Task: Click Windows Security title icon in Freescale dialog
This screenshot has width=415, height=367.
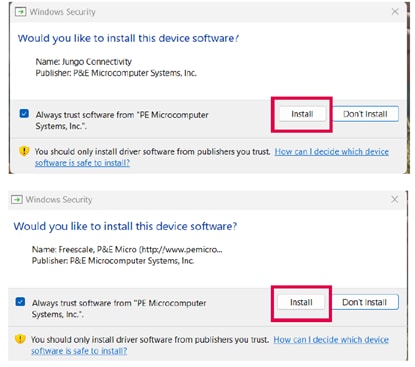Action: (17, 200)
